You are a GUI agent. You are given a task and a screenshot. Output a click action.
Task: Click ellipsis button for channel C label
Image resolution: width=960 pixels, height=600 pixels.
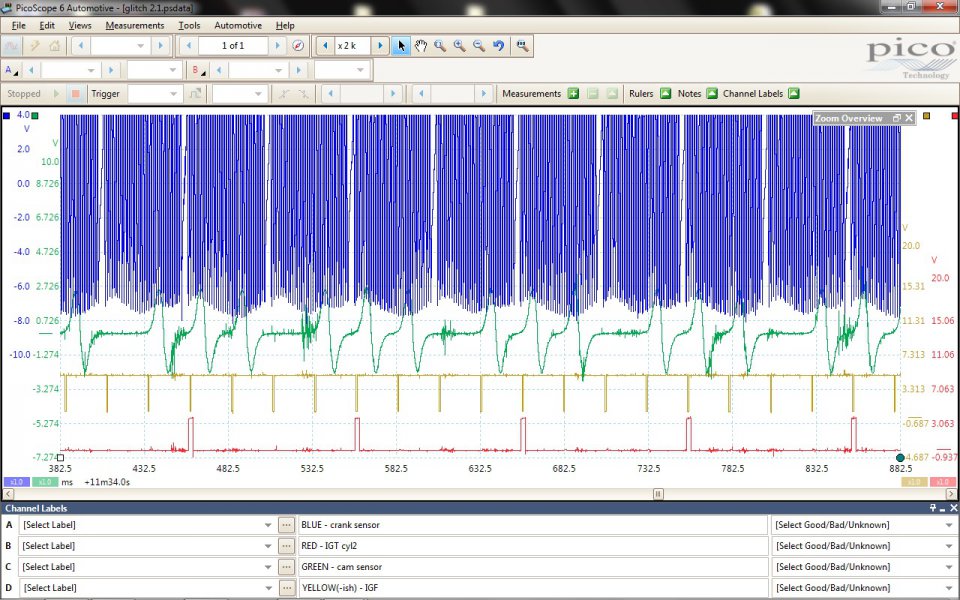pos(286,567)
